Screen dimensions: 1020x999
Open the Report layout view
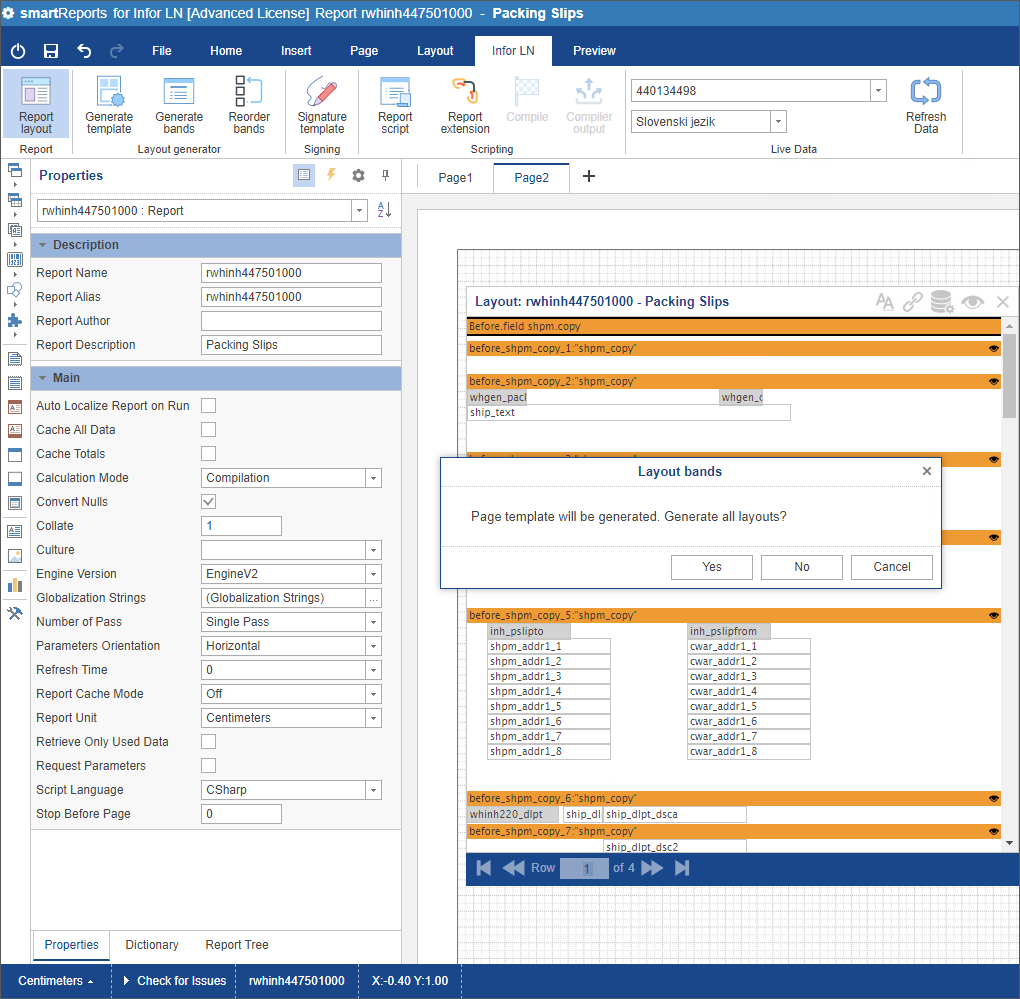[36, 104]
